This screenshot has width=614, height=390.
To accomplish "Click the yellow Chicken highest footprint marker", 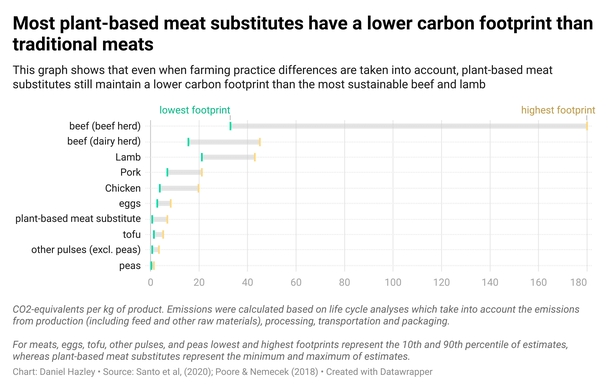I will 199,188.
